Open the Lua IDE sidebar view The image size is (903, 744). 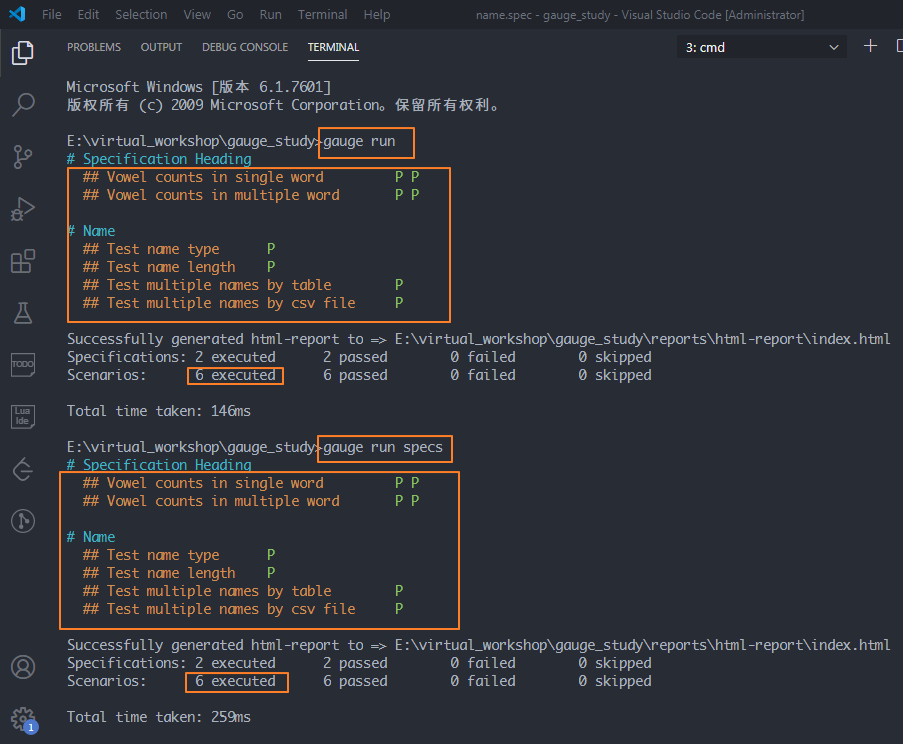pos(22,416)
